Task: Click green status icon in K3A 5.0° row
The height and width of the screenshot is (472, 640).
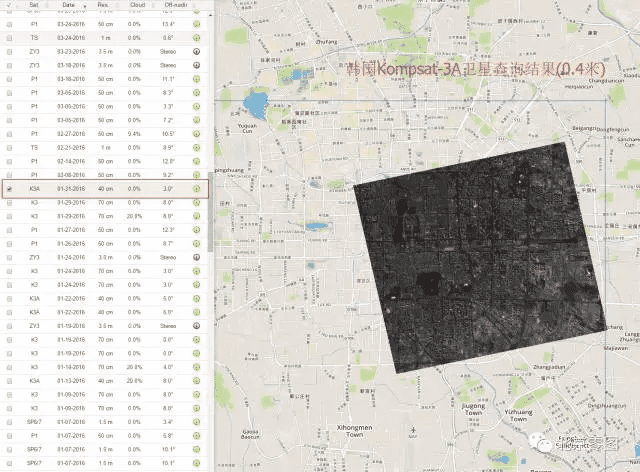Action: click(x=196, y=298)
